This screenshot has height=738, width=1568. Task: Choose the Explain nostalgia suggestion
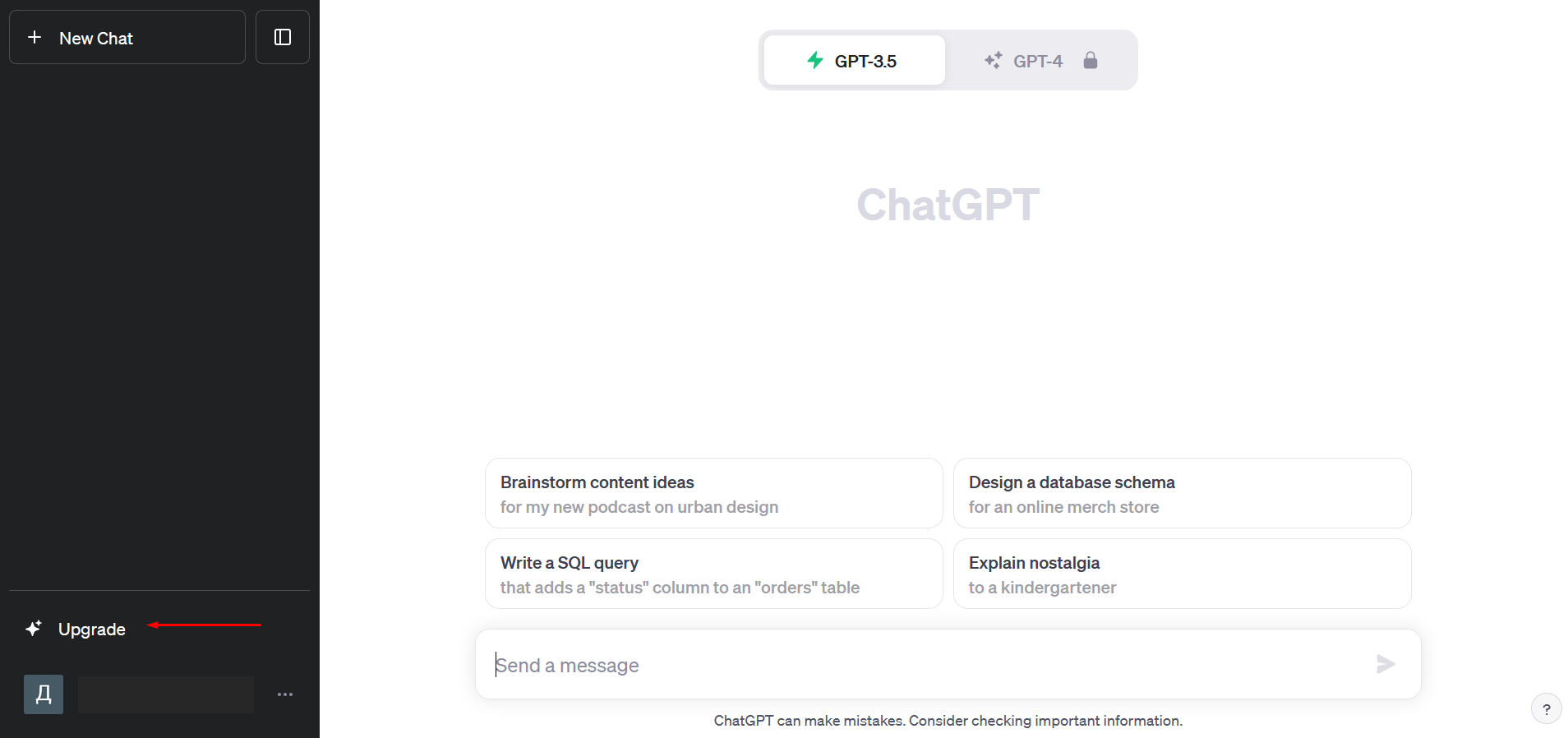click(x=1183, y=574)
